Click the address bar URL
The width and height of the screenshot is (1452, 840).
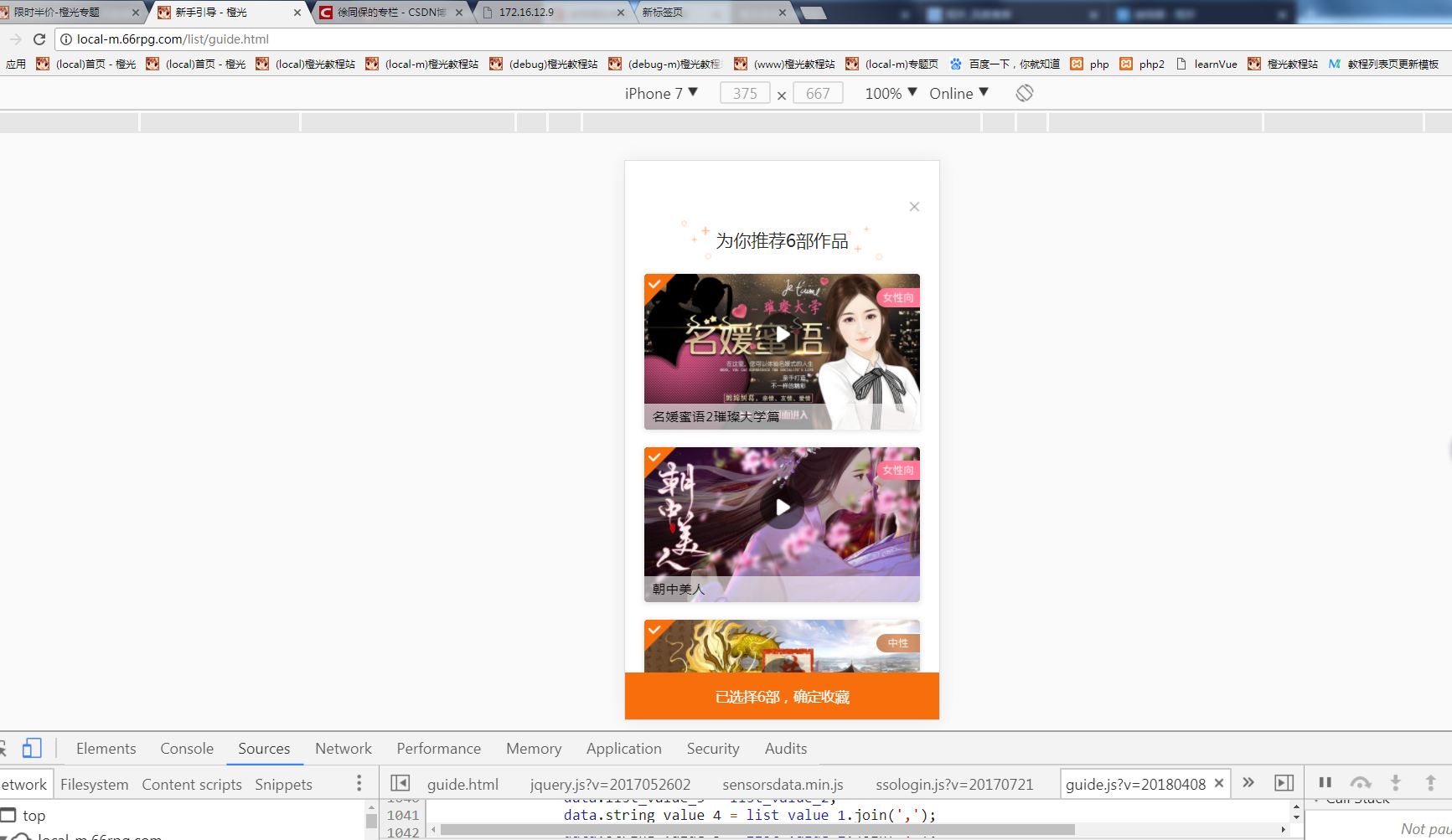pyautogui.click(x=173, y=39)
